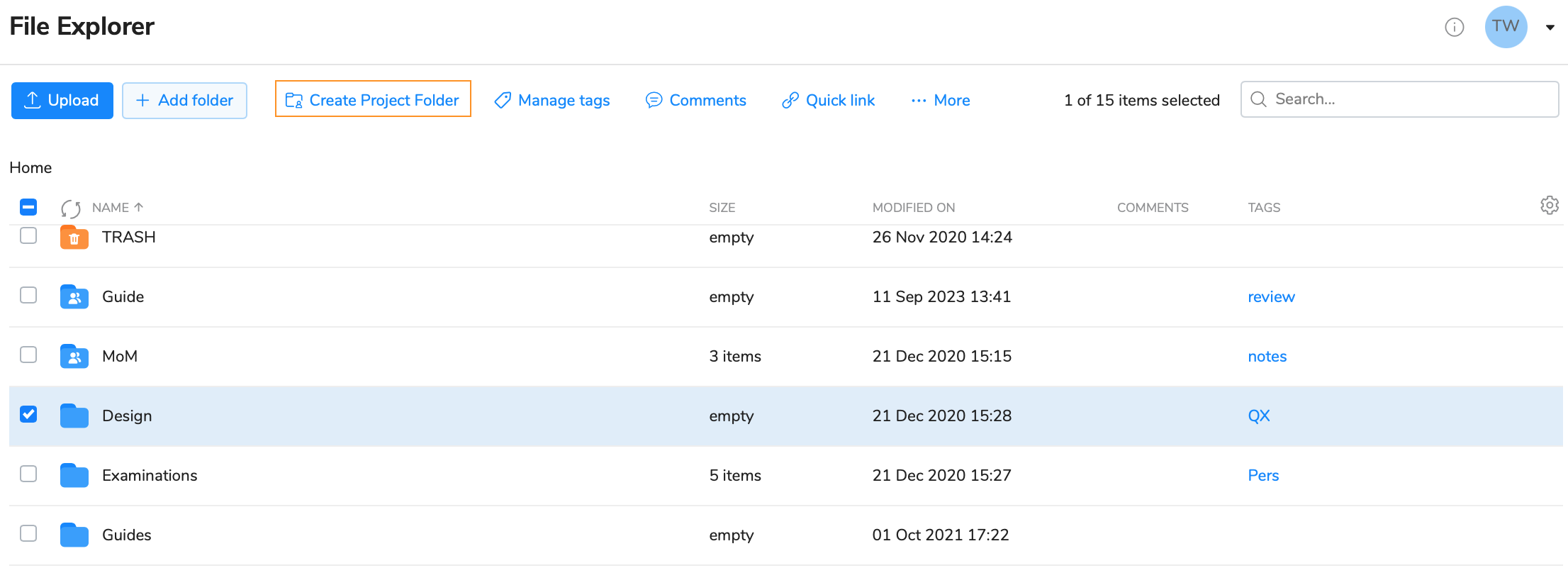The image size is (1568, 568).
Task: Click the Design folder icon
Action: pyautogui.click(x=74, y=416)
